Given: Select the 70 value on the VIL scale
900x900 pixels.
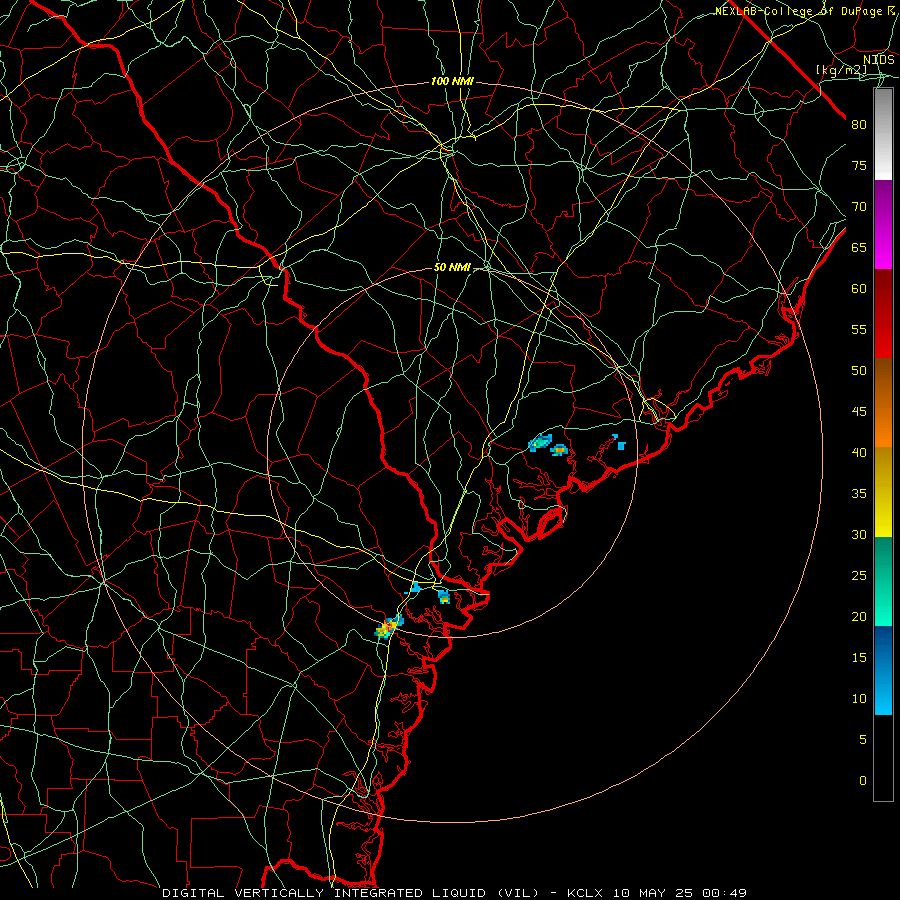Looking at the screenshot, I should 859,207.
